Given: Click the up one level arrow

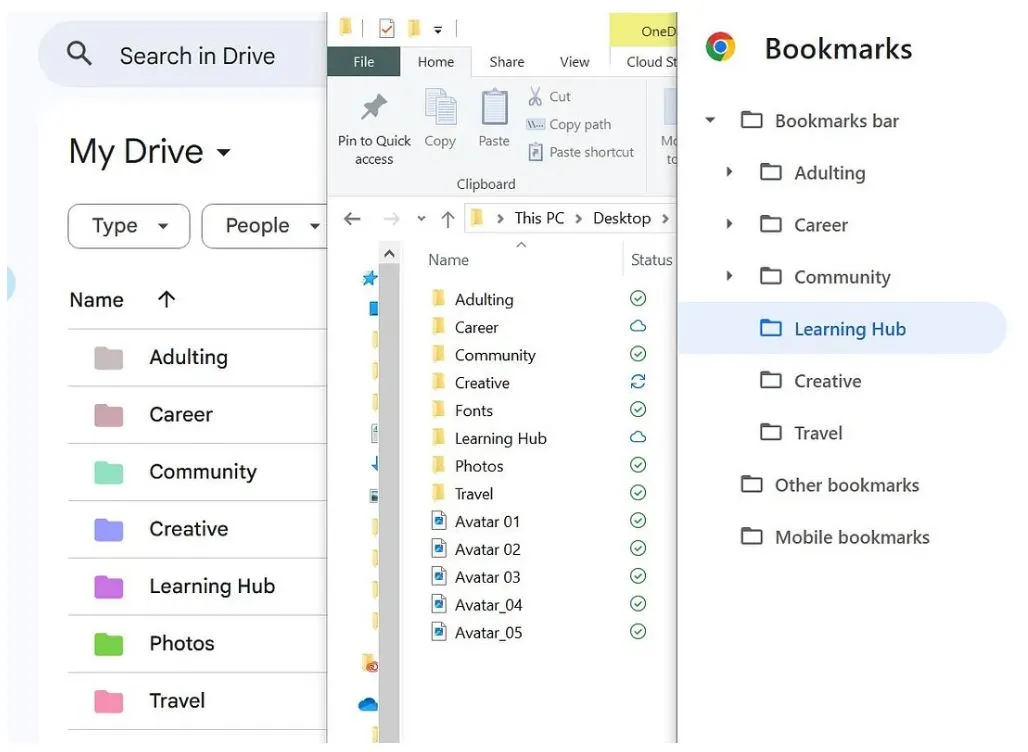Looking at the screenshot, I should pyautogui.click(x=448, y=219).
